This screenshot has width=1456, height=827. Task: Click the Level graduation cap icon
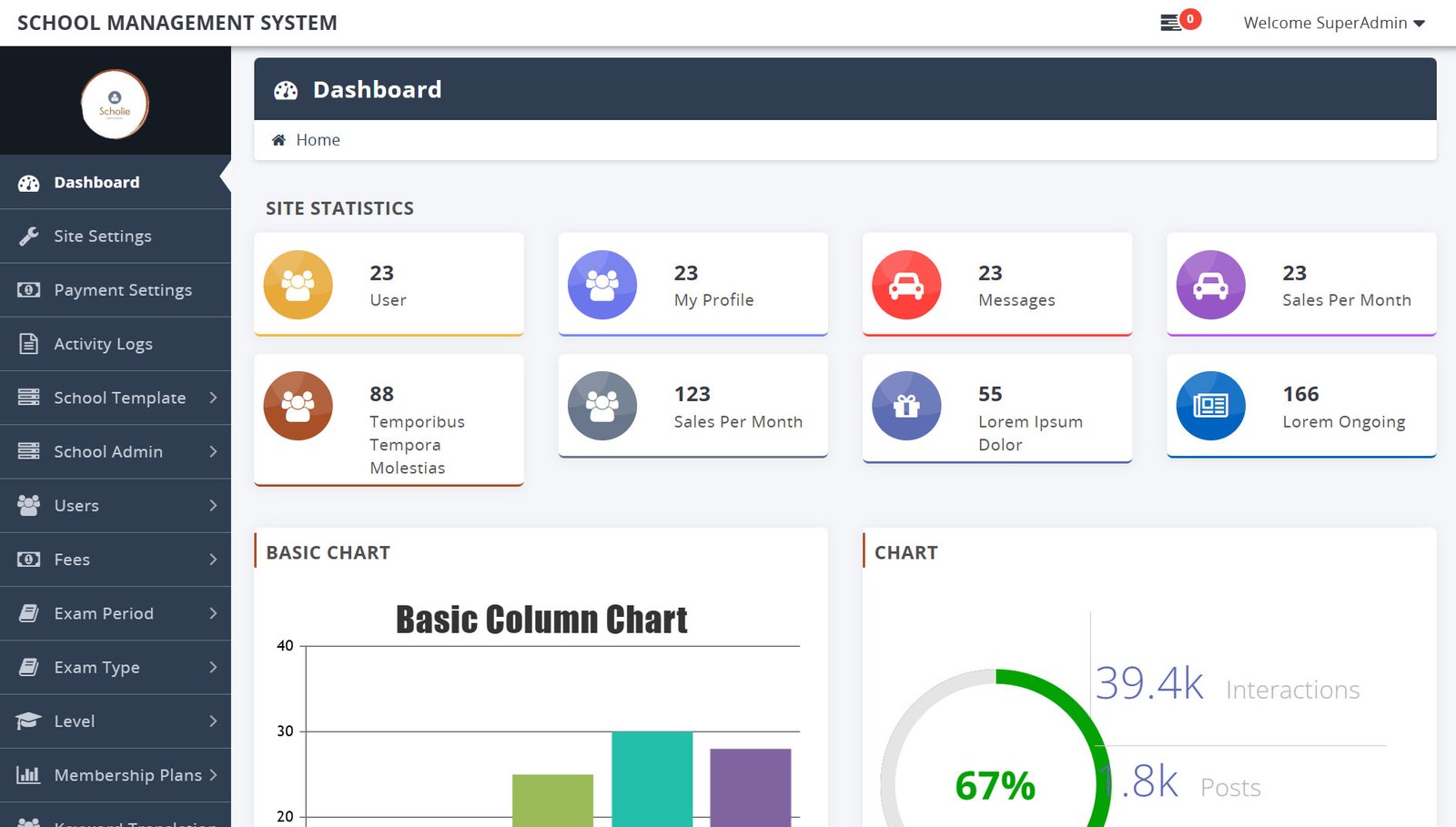[x=29, y=721]
